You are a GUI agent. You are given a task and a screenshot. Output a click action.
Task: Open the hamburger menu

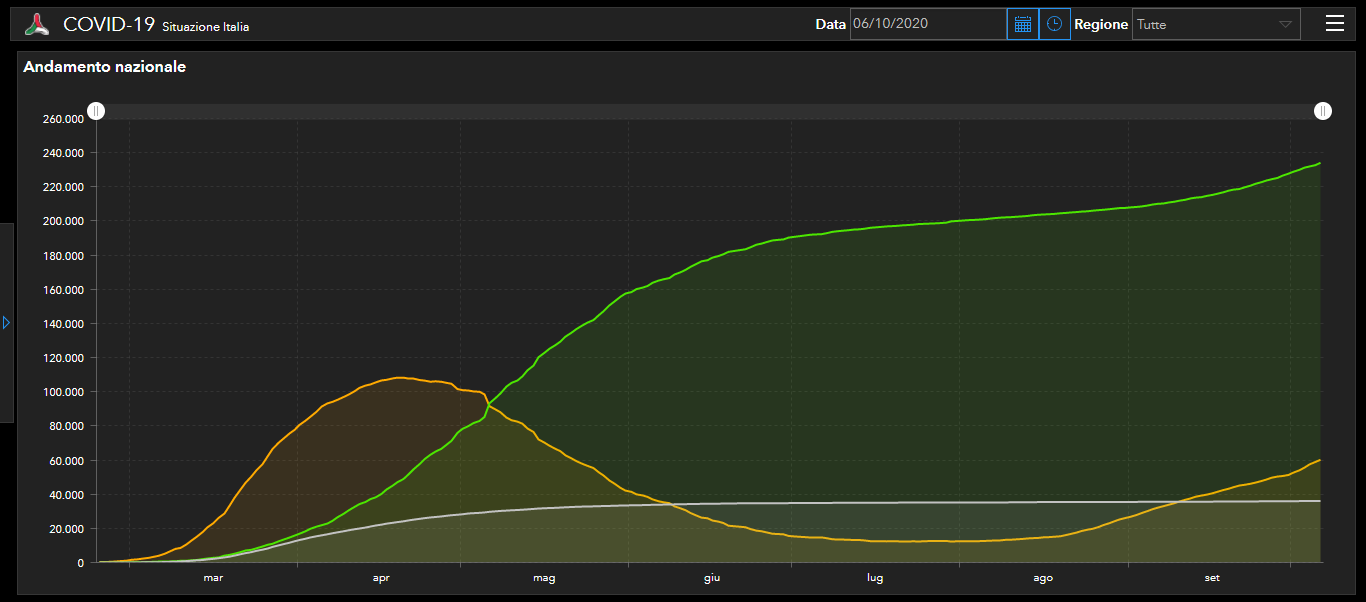point(1335,24)
